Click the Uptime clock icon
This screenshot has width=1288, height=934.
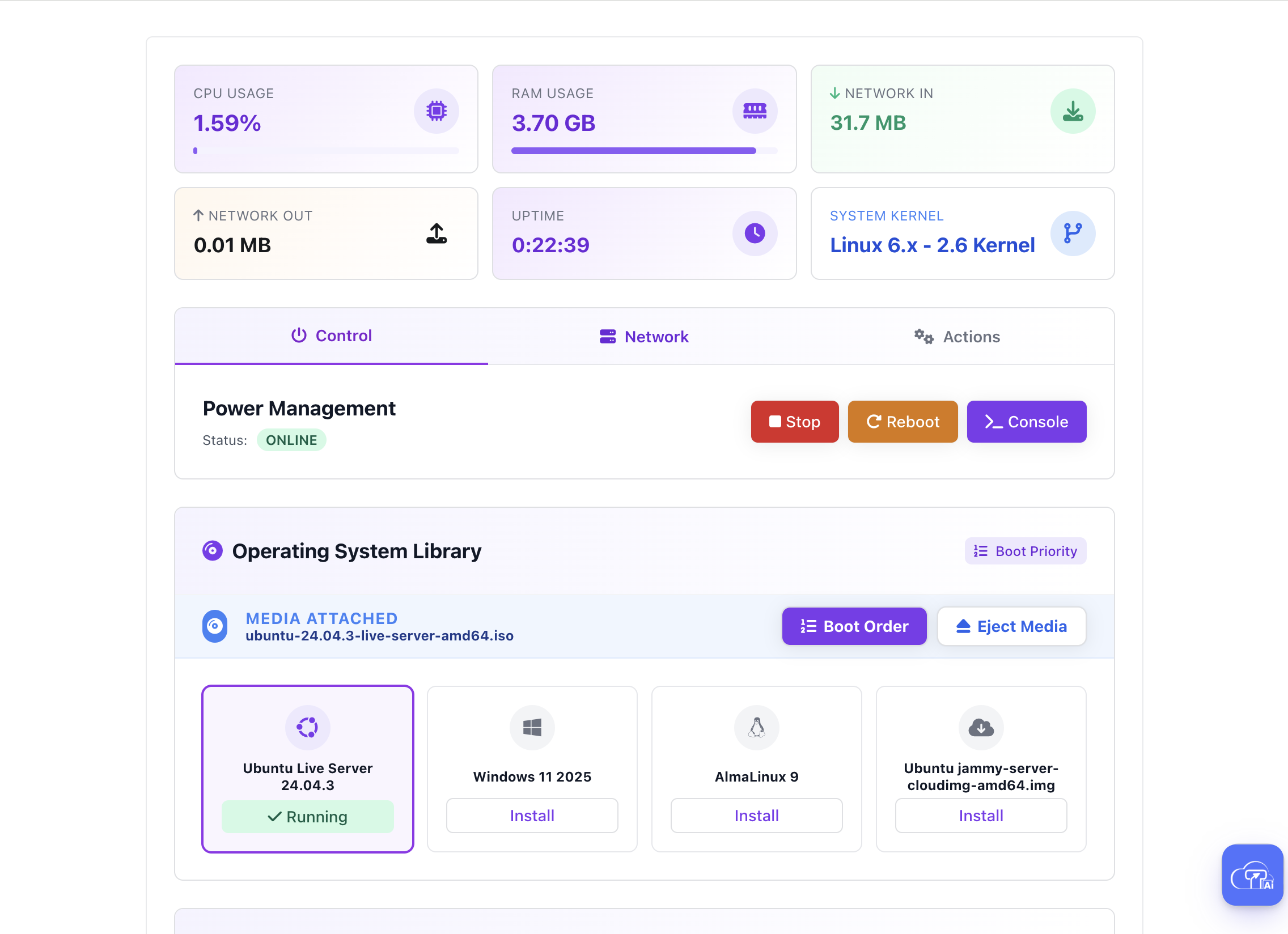pos(755,233)
